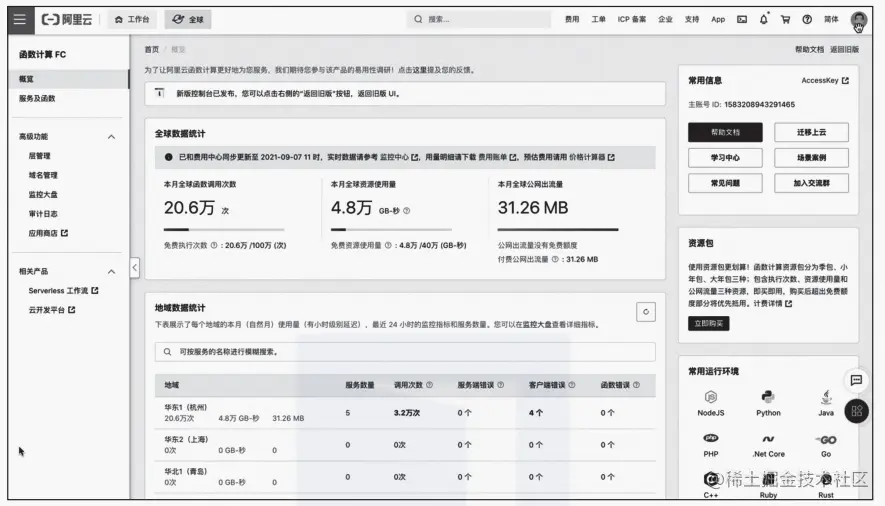Click the 学习中心 button
Image resolution: width=885 pixels, height=506 pixels.
tap(725, 157)
